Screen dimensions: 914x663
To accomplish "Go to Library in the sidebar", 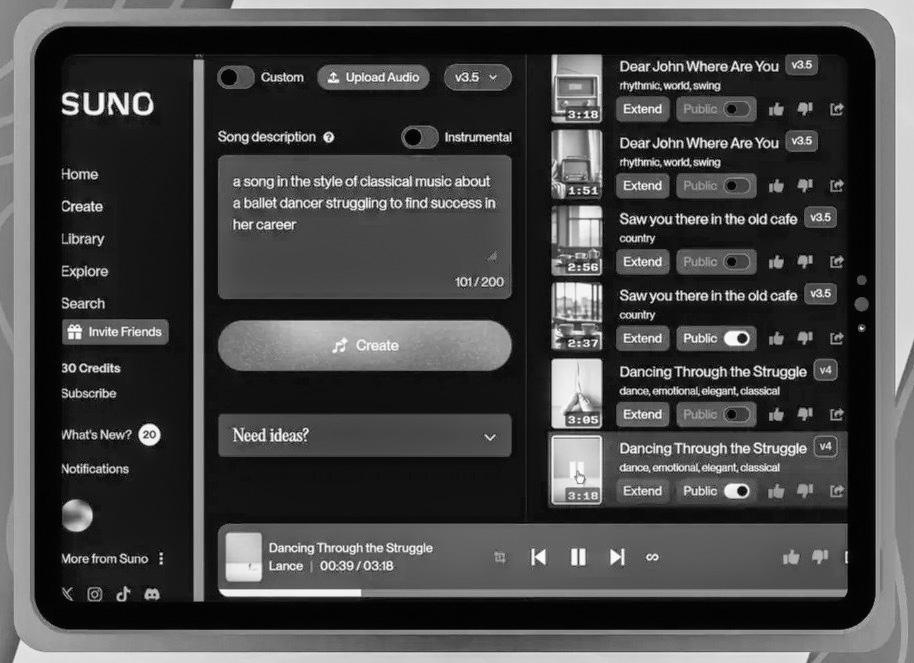I will (82, 239).
